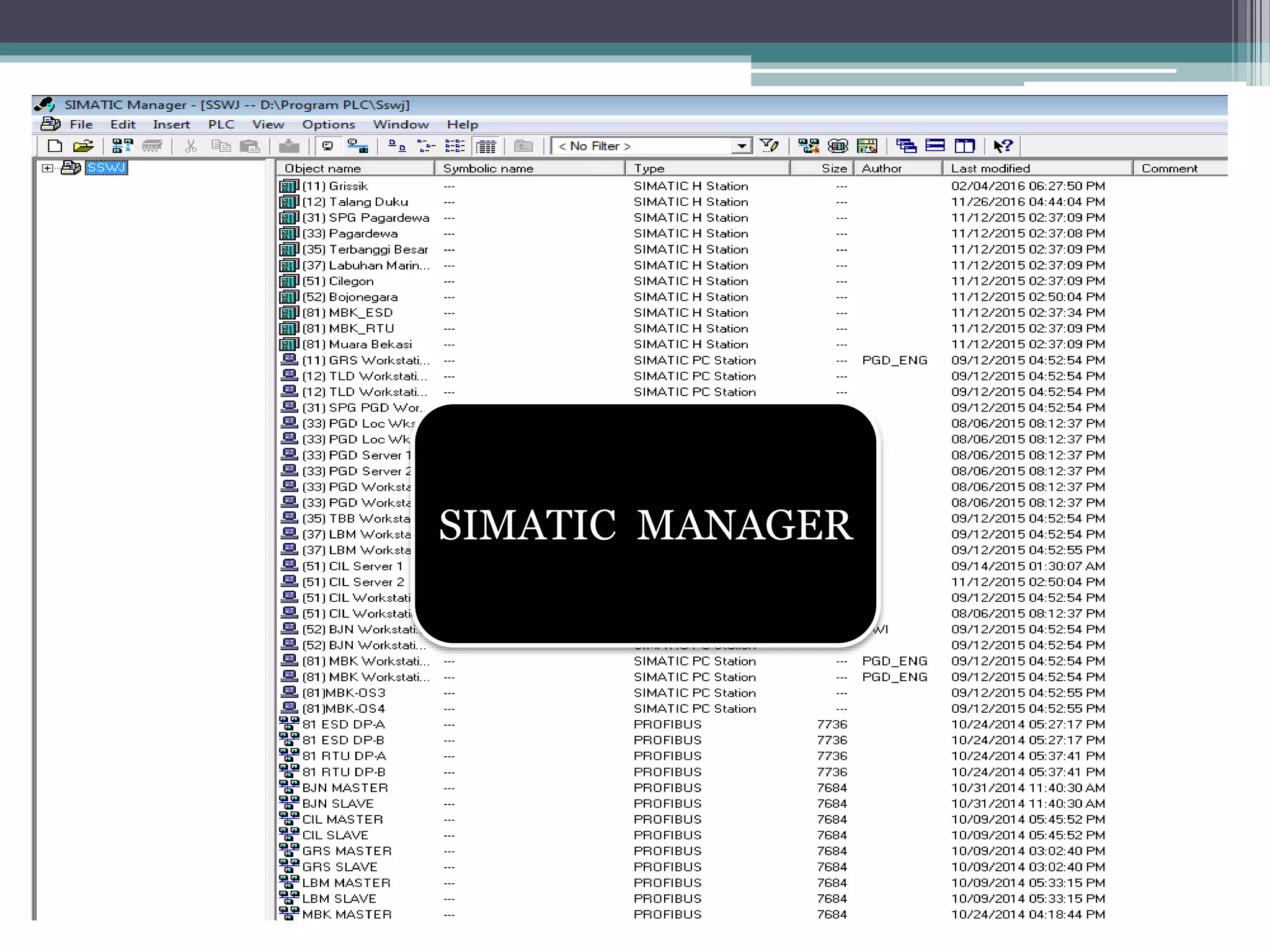This screenshot has height=952, width=1270.
Task: Open the Options menu
Action: pos(328,125)
